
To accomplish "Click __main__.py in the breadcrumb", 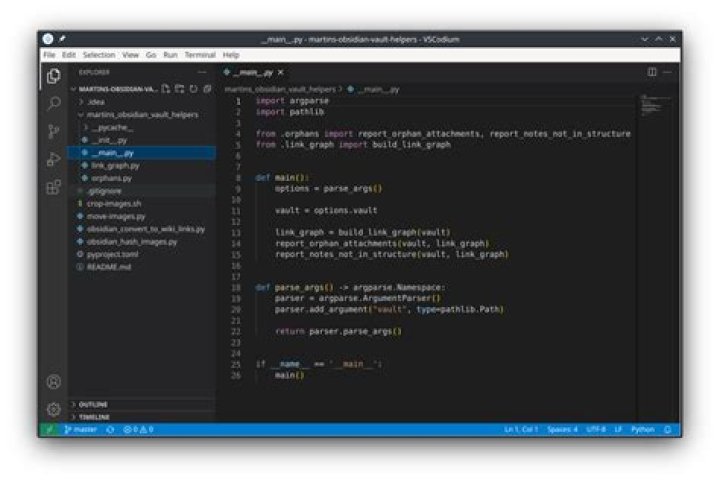I will pyautogui.click(x=374, y=89).
